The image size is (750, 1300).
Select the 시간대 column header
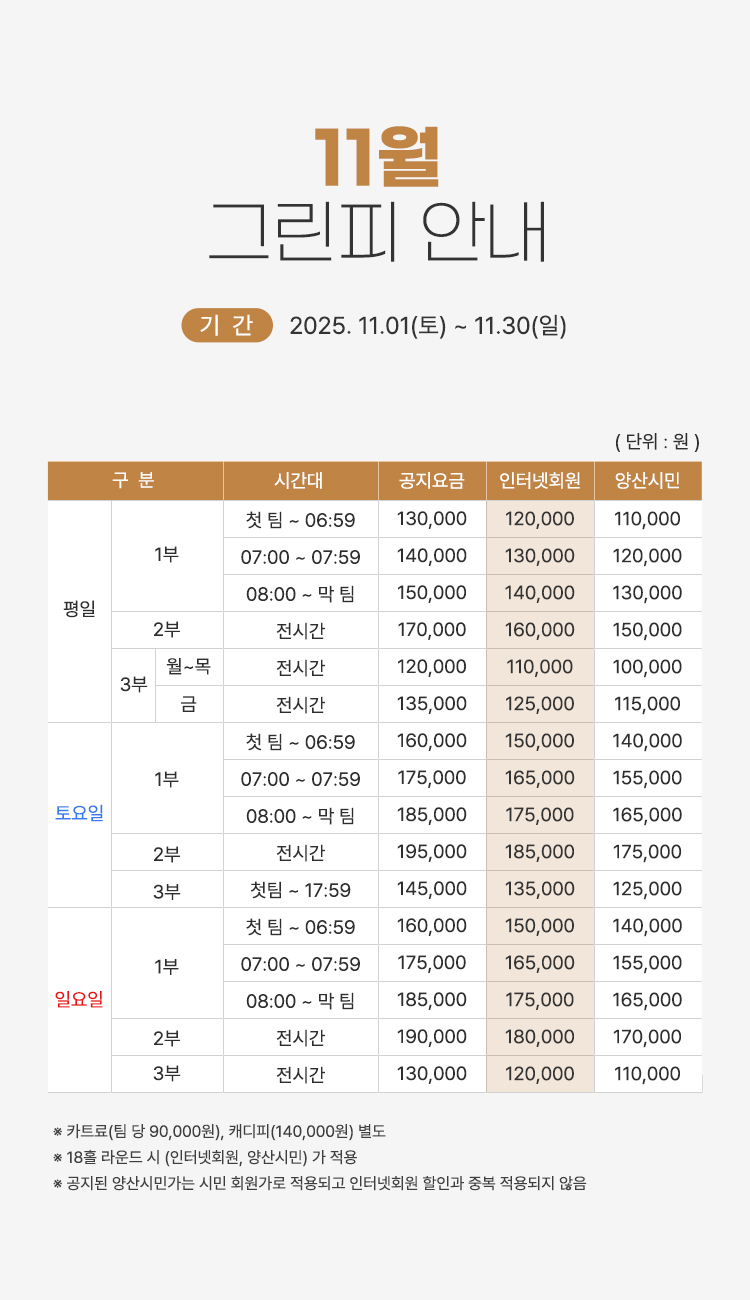pos(300,481)
